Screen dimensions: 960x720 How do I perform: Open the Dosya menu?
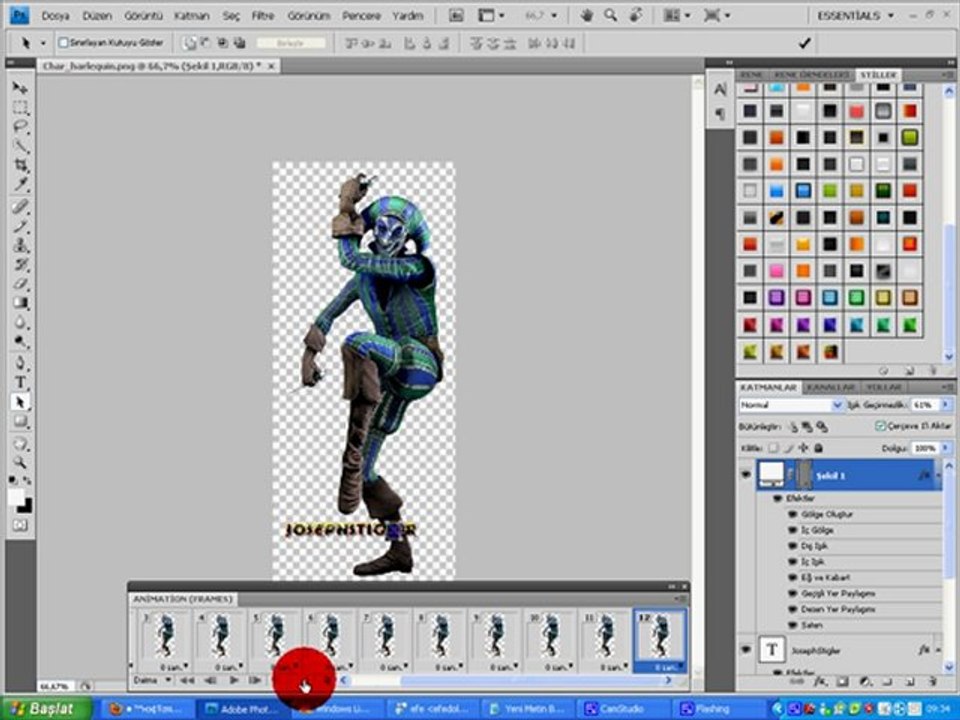(56, 15)
